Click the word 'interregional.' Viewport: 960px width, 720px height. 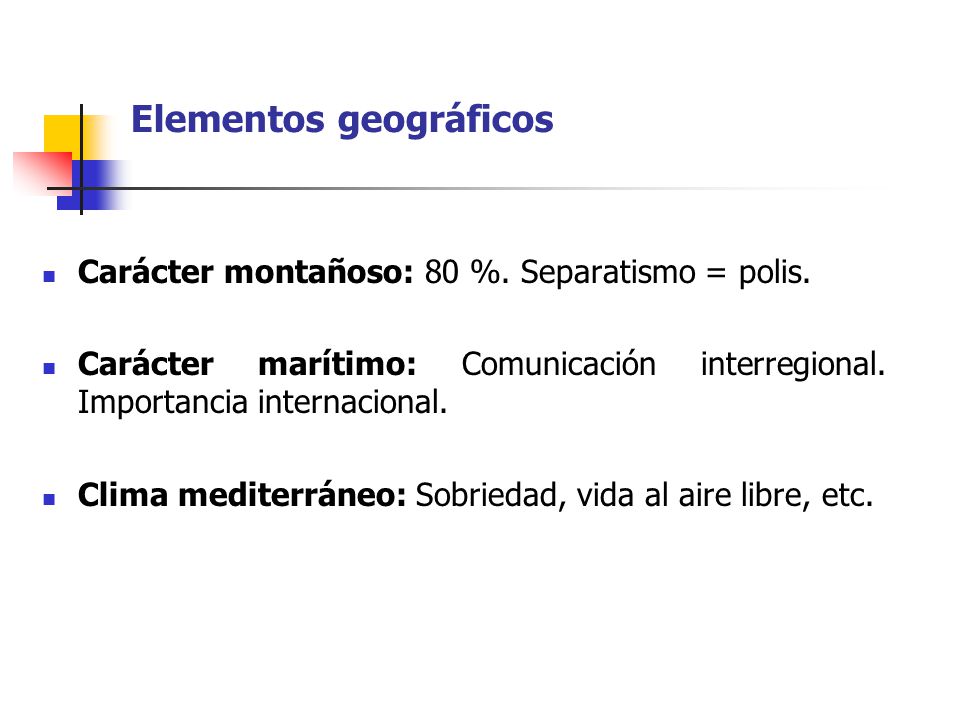[793, 366]
